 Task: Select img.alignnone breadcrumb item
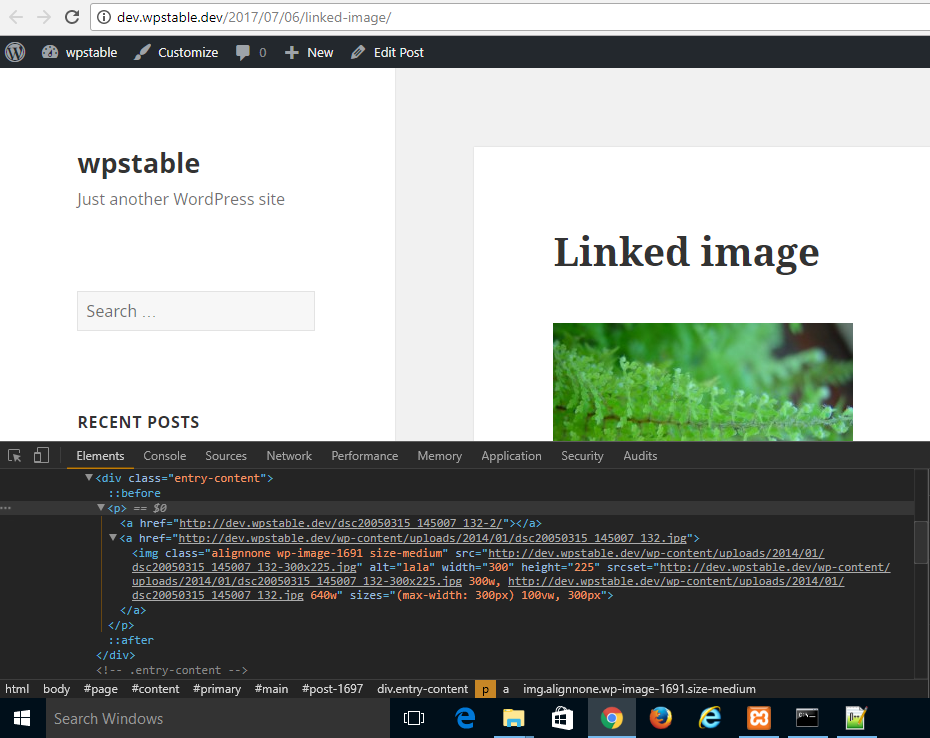click(639, 689)
